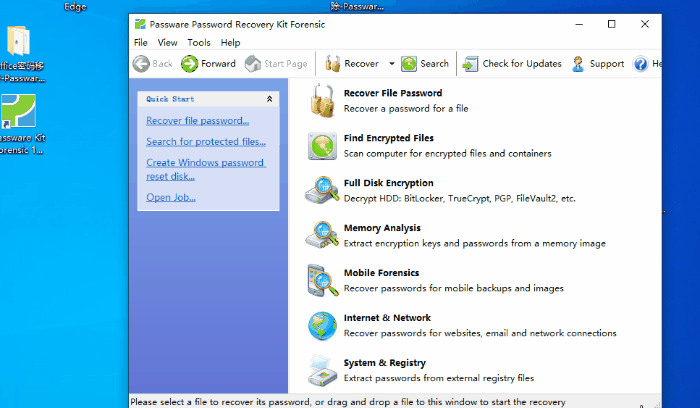
Task: Select 'Recover File Password' heading
Action: pyautogui.click(x=393, y=93)
